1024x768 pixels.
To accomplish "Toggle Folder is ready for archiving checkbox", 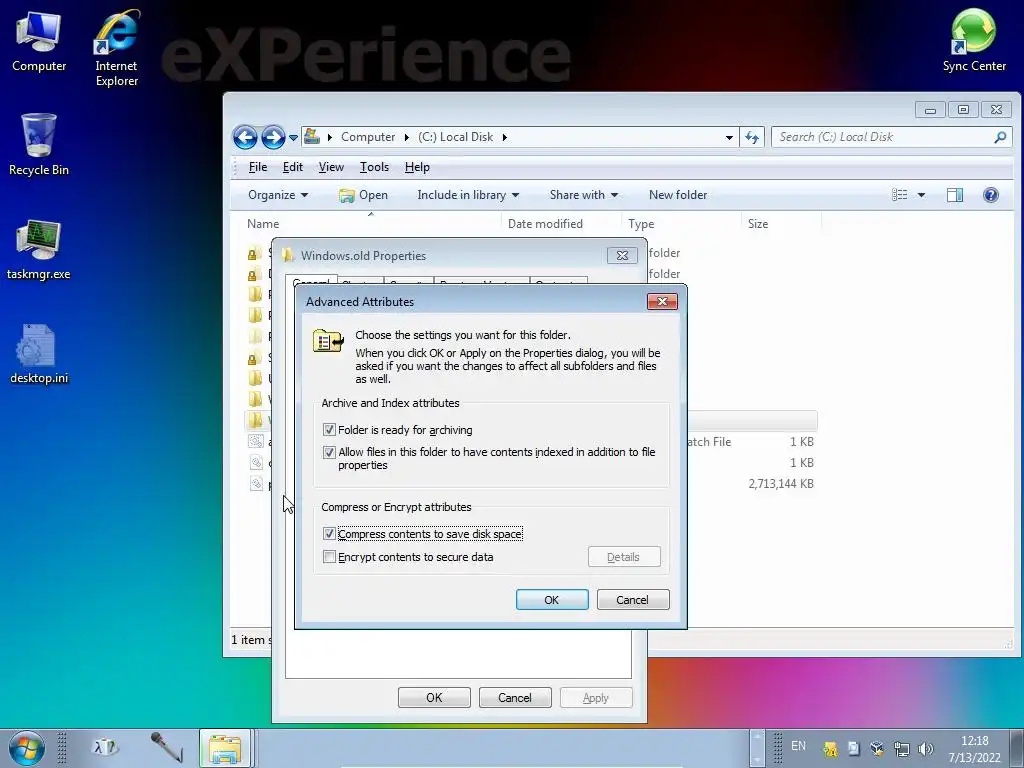I will [x=329, y=430].
